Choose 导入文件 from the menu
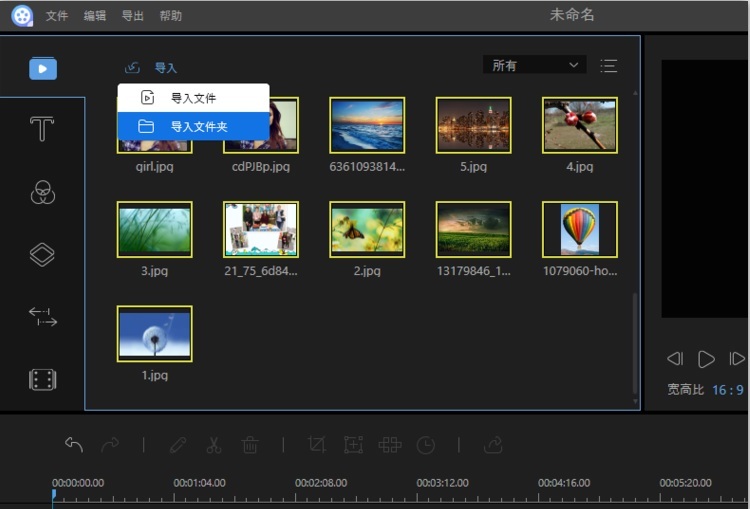 [194, 98]
